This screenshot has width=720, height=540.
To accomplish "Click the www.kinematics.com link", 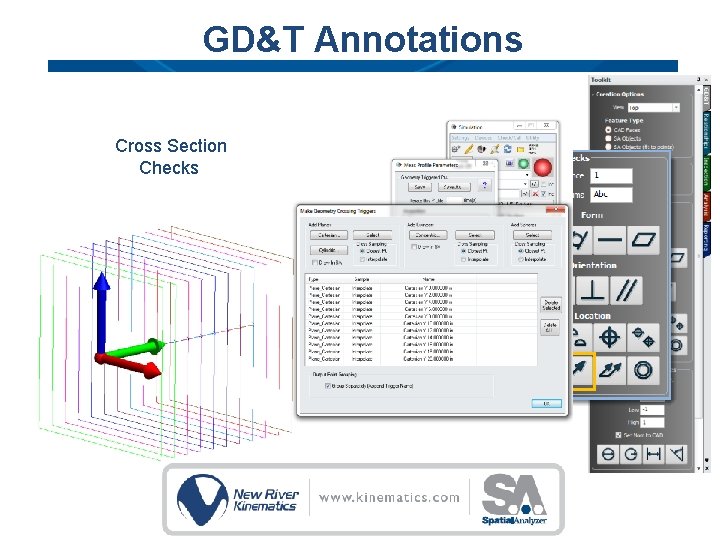I will click(389, 498).
